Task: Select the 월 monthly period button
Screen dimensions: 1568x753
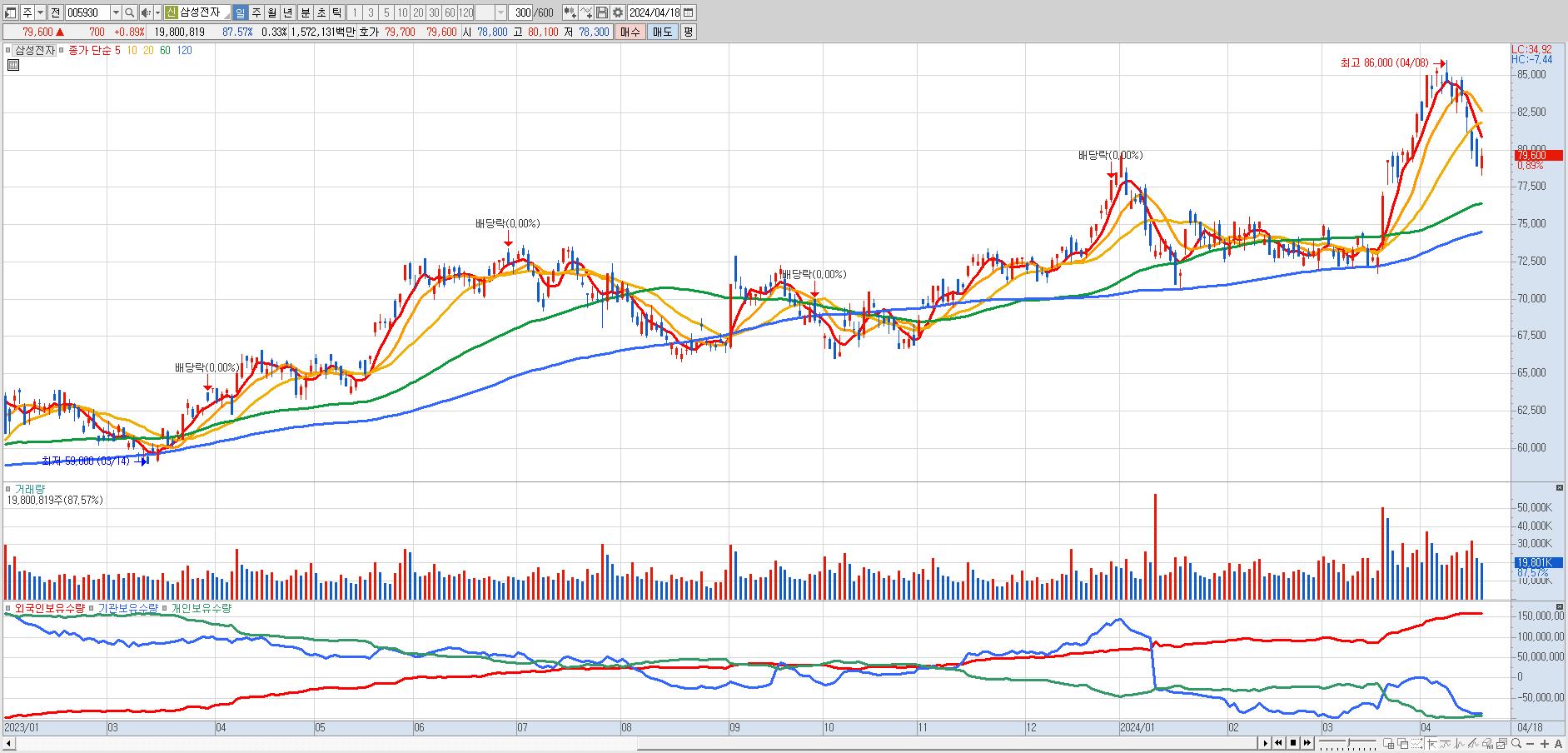Action: 272,12
